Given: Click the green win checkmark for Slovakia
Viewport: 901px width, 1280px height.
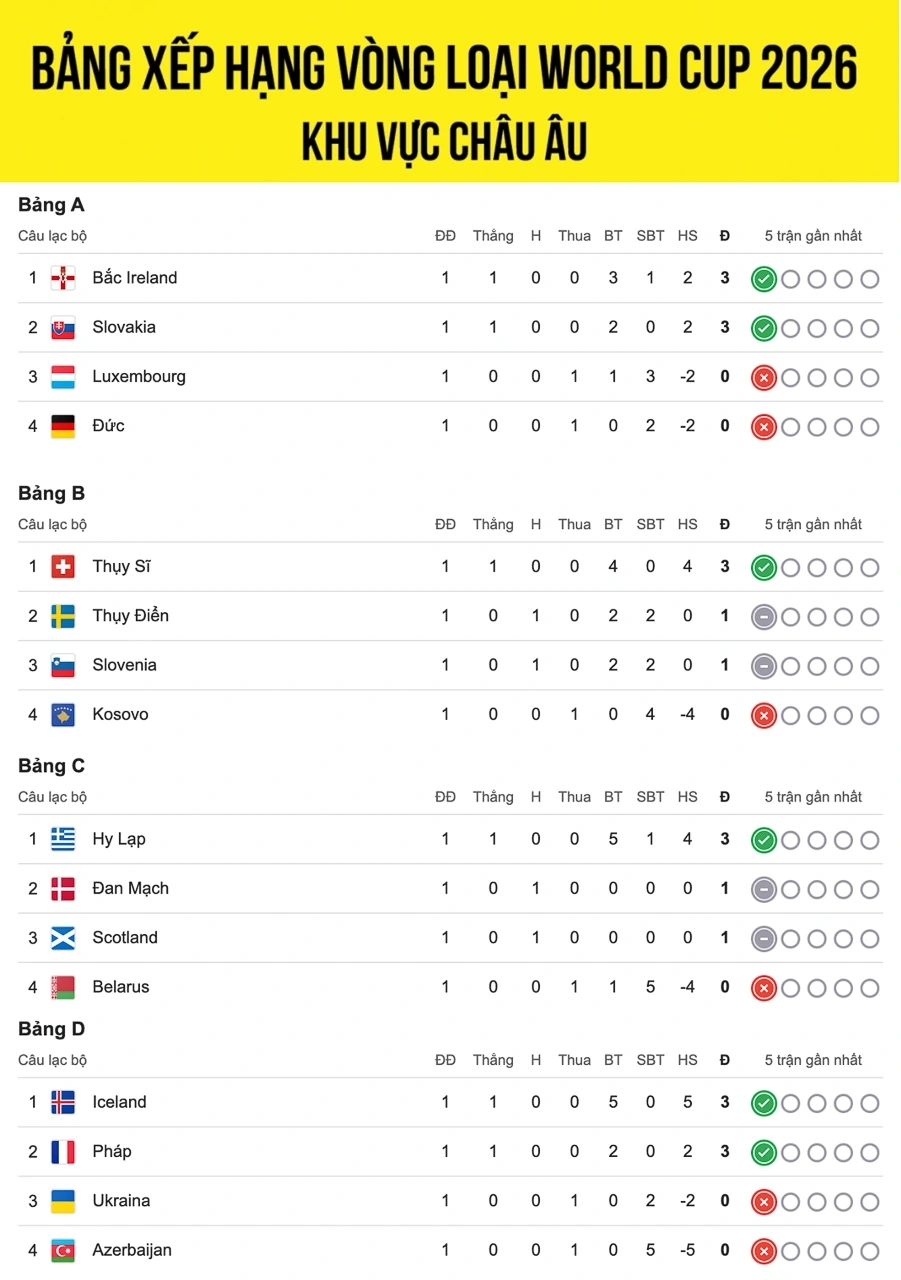Looking at the screenshot, I should click(x=764, y=328).
